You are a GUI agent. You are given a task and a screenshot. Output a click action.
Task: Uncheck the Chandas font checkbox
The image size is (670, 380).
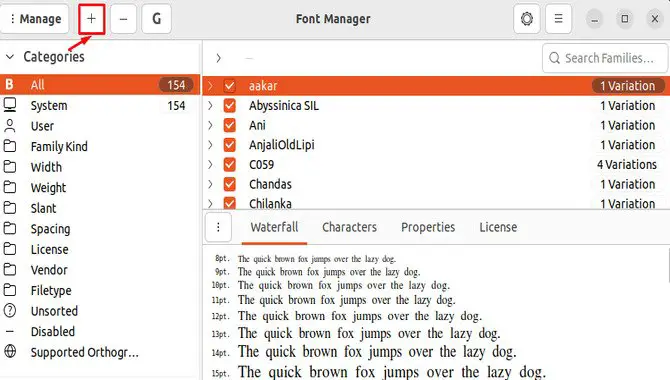point(229,184)
